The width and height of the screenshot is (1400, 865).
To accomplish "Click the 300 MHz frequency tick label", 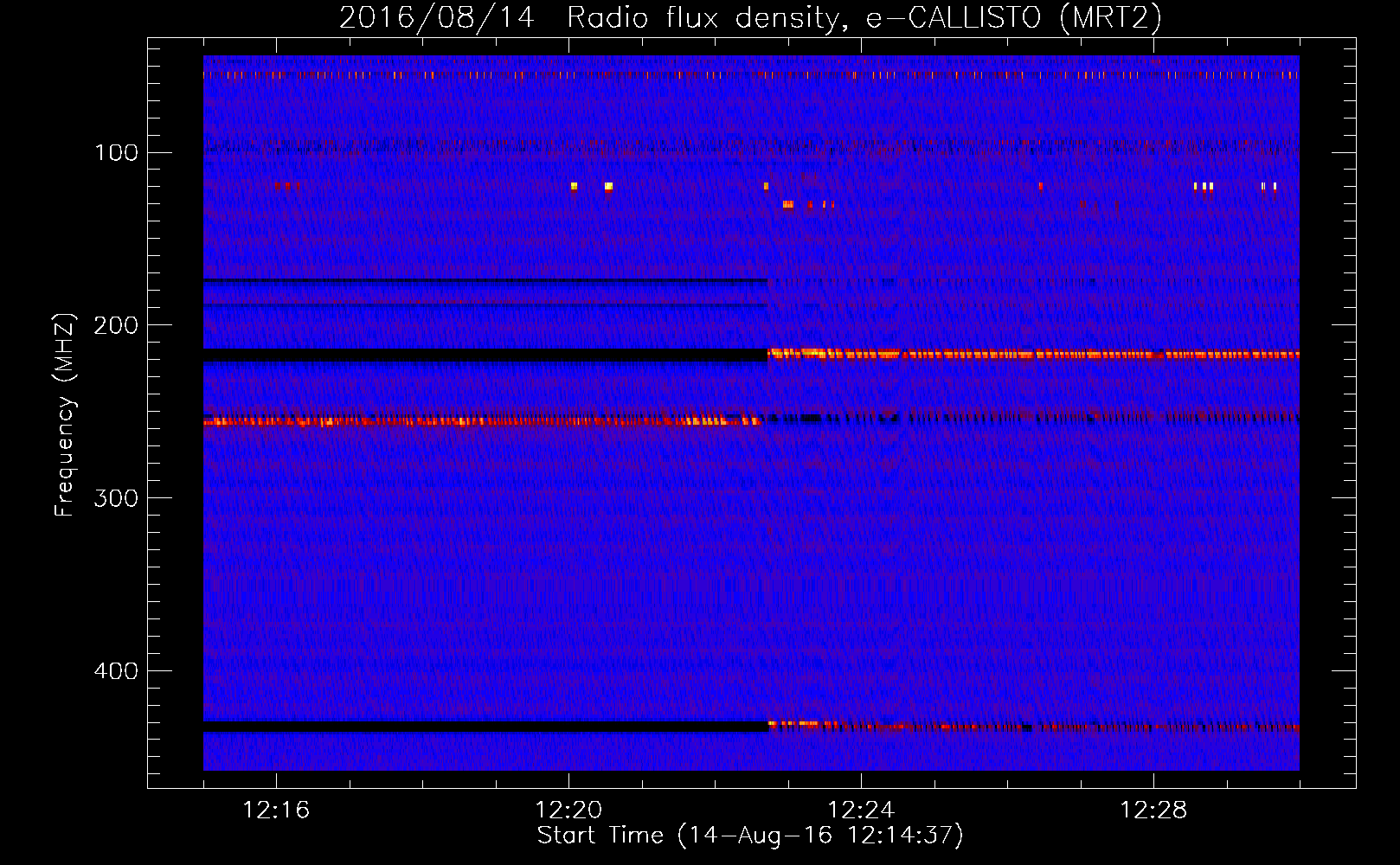I will pyautogui.click(x=116, y=498).
